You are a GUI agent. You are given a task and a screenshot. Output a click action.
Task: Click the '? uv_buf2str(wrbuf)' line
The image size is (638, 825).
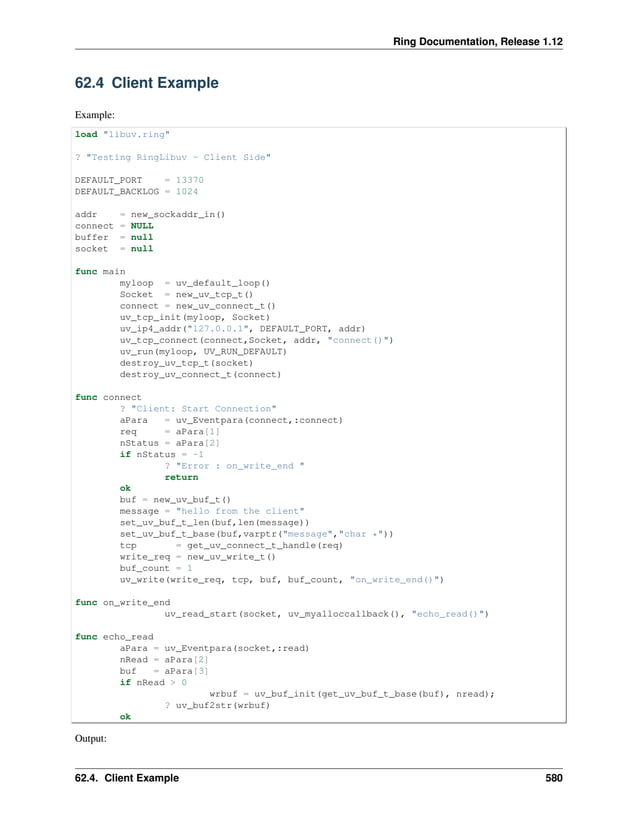click(x=217, y=706)
